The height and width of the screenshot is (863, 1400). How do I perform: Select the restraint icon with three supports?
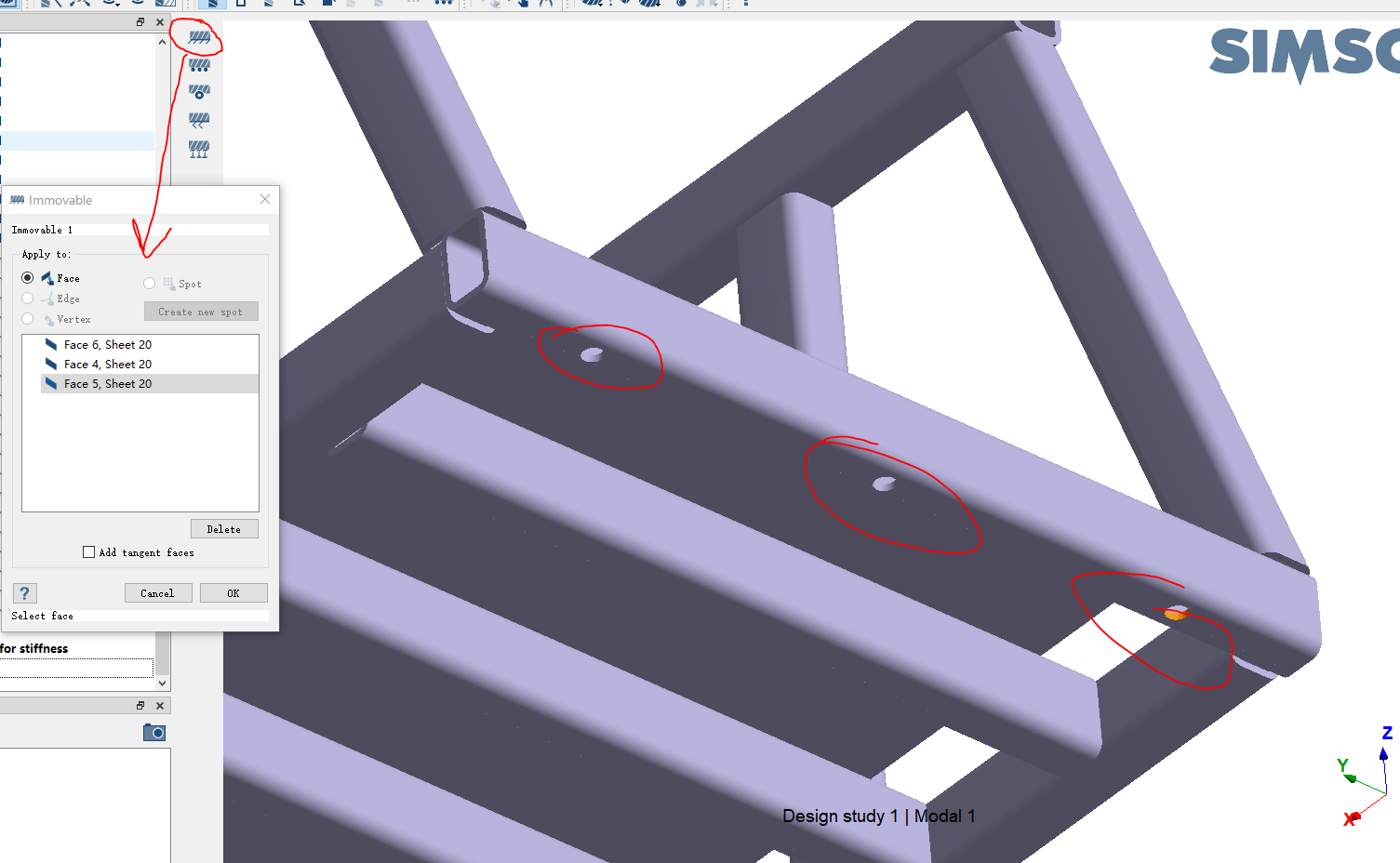[199, 148]
